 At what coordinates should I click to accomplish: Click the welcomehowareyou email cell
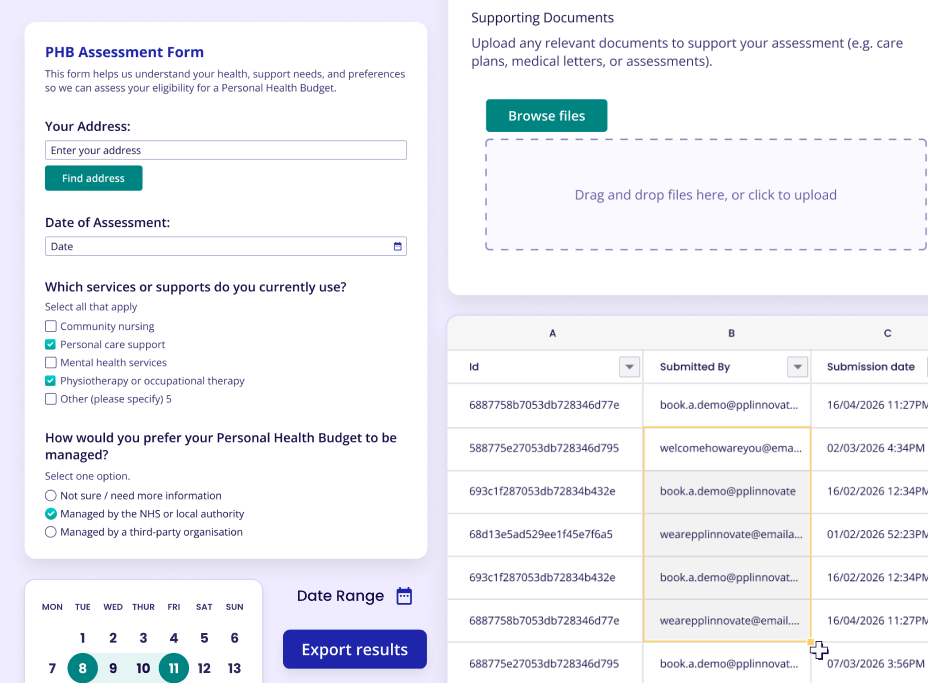click(x=727, y=449)
